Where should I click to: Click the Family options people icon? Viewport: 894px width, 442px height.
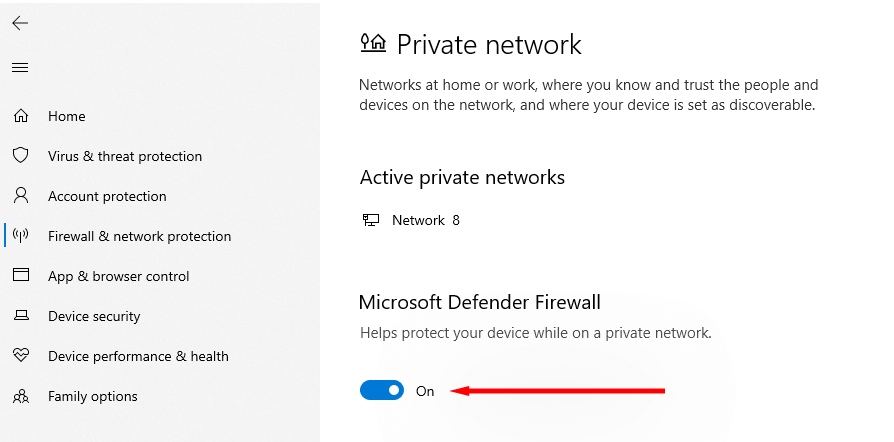point(20,396)
